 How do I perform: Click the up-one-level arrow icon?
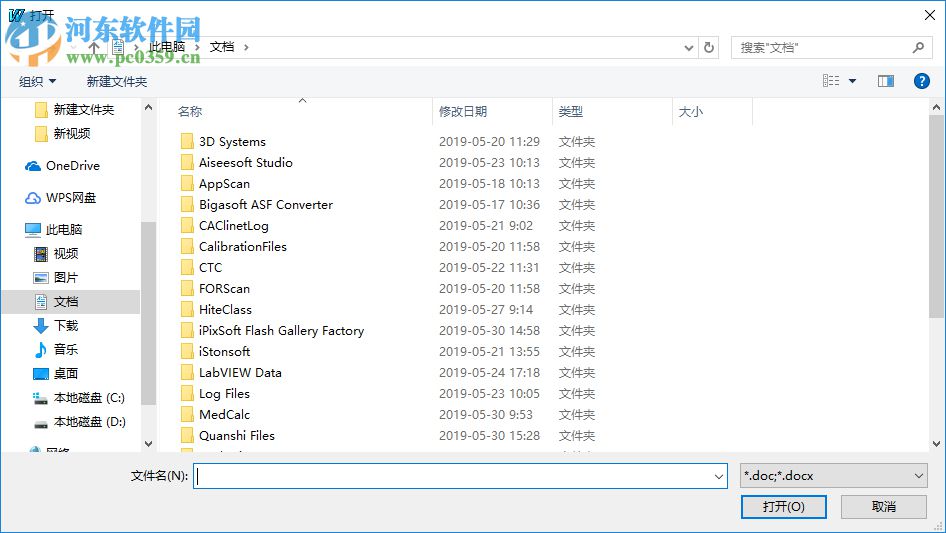(x=94, y=47)
